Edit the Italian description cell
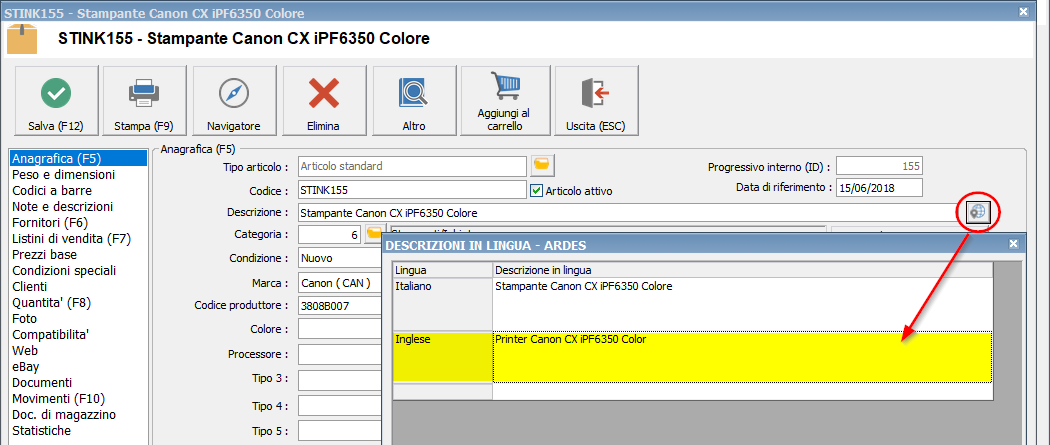The image size is (1050, 445). (742, 304)
